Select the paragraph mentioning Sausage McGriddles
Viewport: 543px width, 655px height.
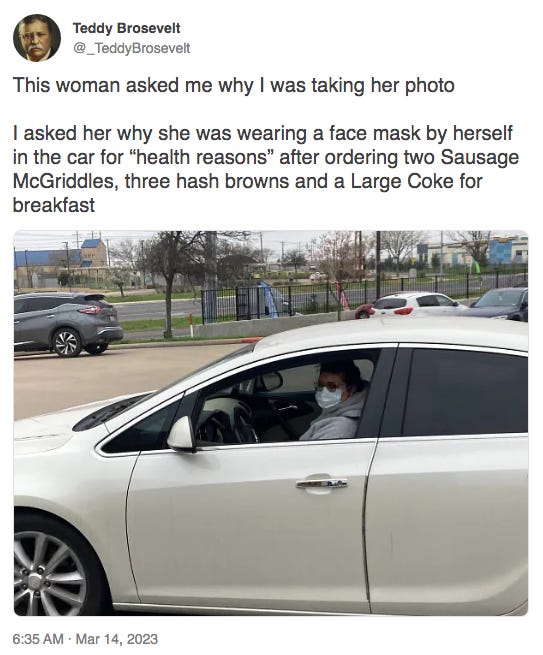266,169
